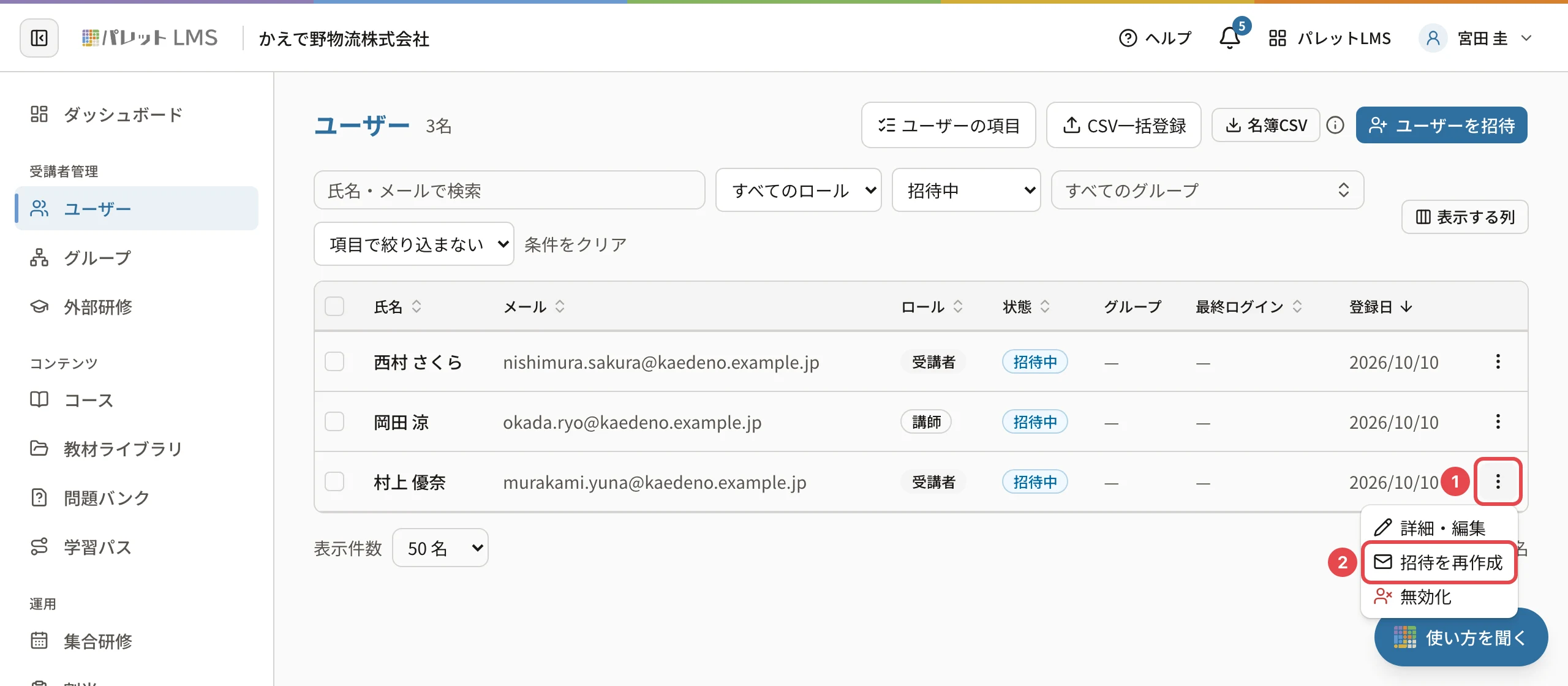The width and height of the screenshot is (1568, 686).
Task: Go to ダッシュボード in the sidebar
Action: pos(136,114)
